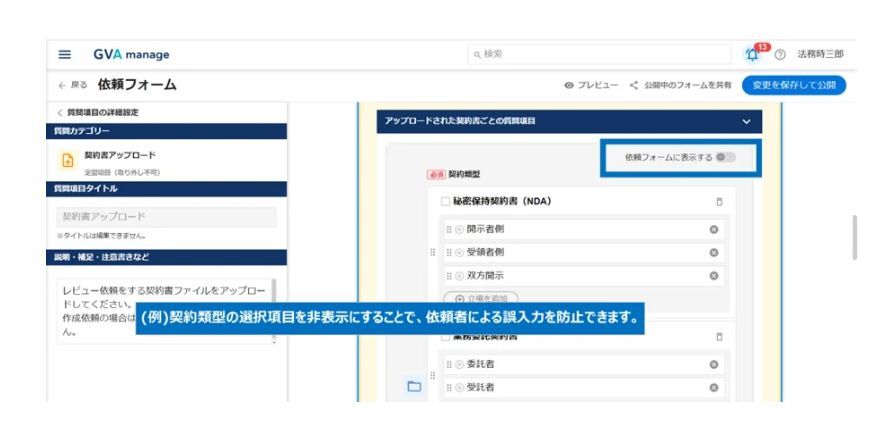Click the share icon beside 公開中のフォームを共有

[634, 85]
